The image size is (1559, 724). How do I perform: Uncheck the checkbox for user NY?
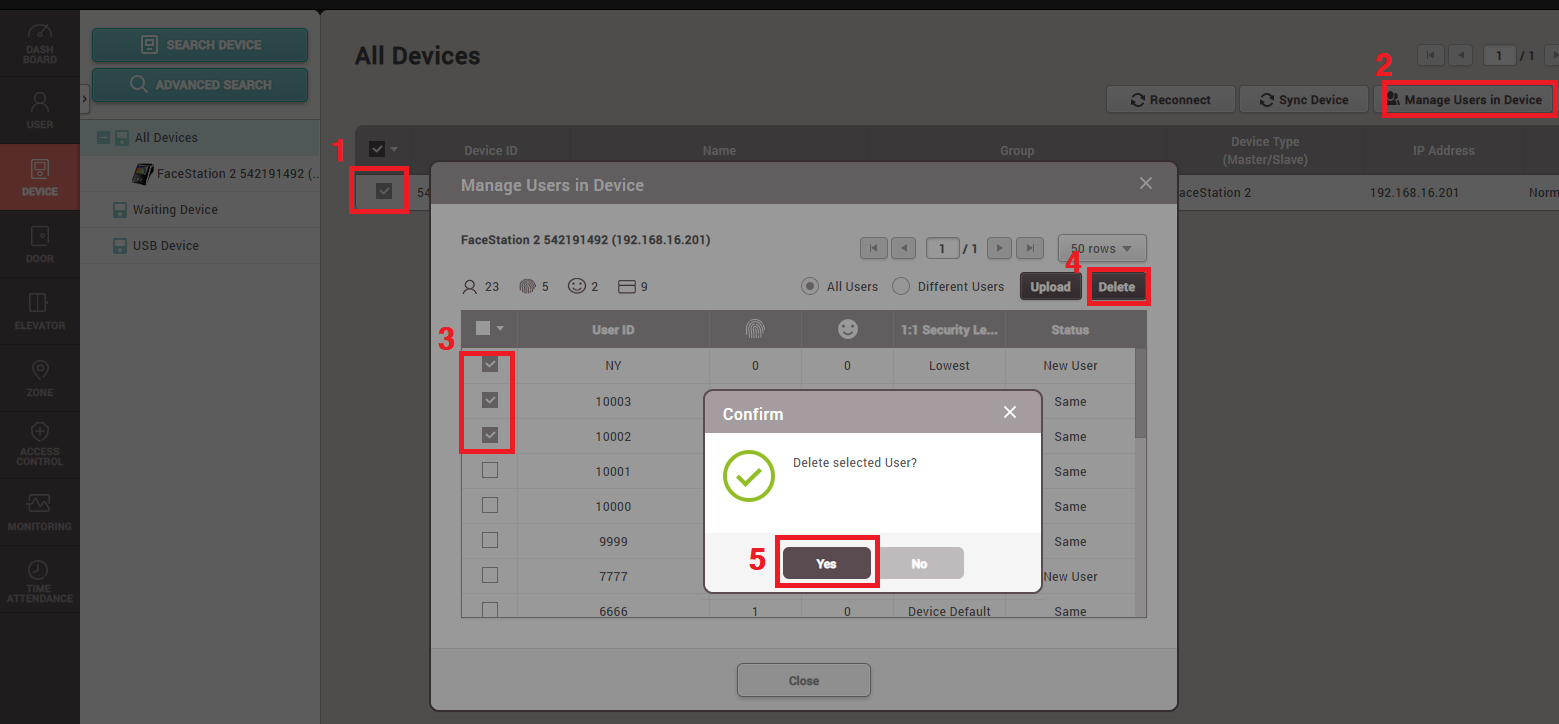(x=490, y=365)
